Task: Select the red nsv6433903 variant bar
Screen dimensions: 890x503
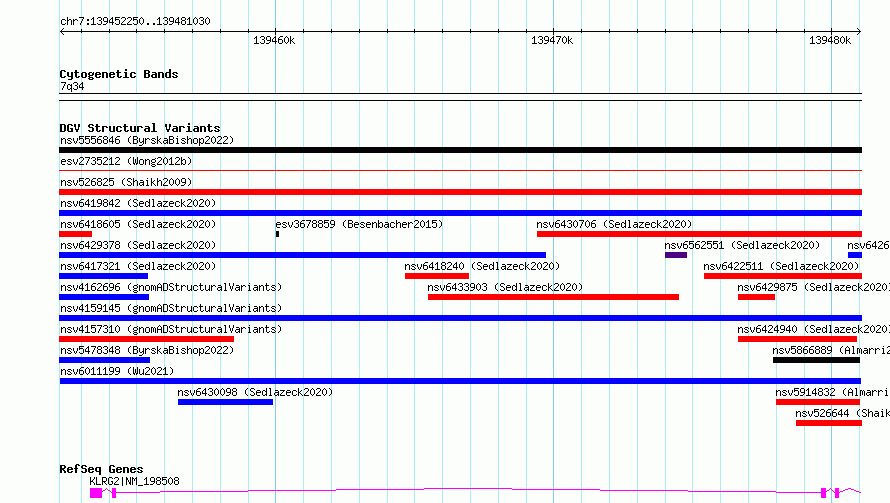Action: click(553, 297)
